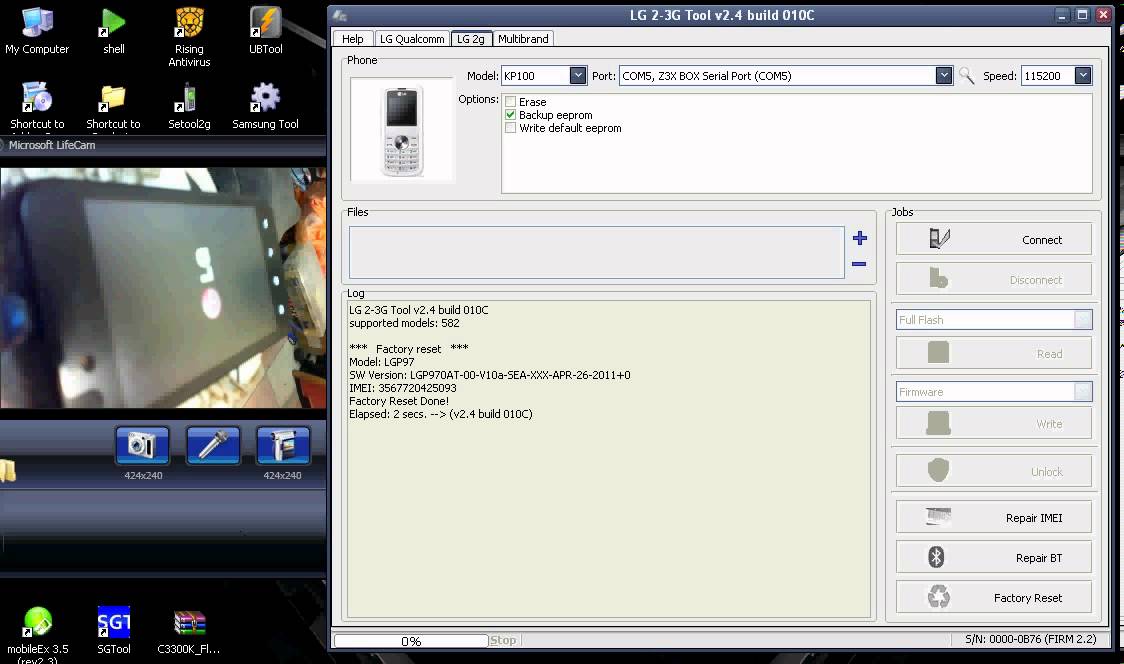Click the Model: LGP97 log line
The image size is (1124, 664).
[381, 362]
